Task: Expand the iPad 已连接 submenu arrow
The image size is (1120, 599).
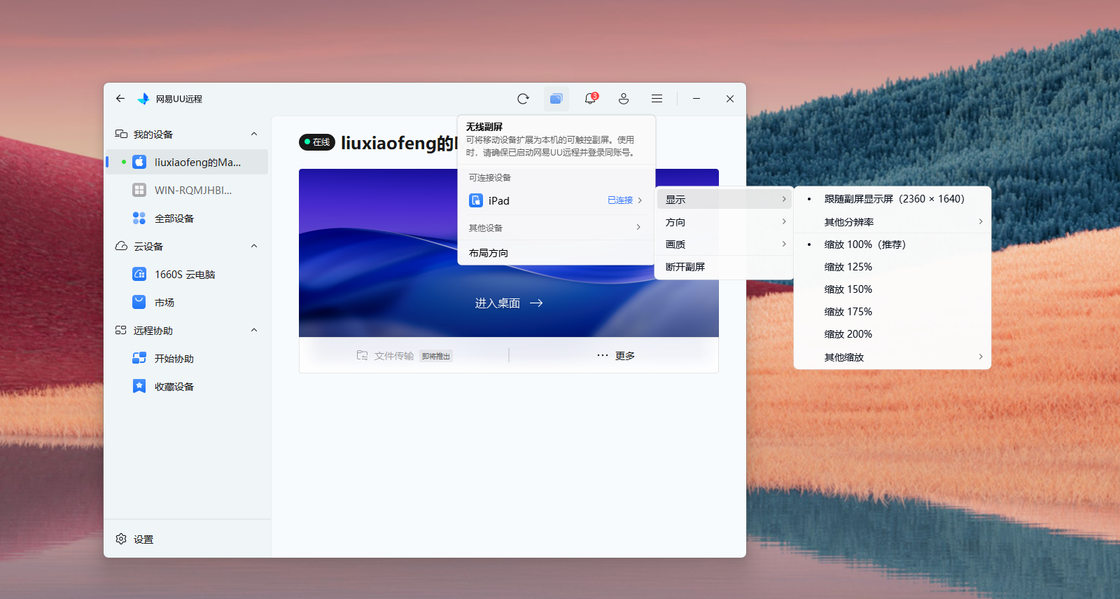Action: tap(640, 201)
